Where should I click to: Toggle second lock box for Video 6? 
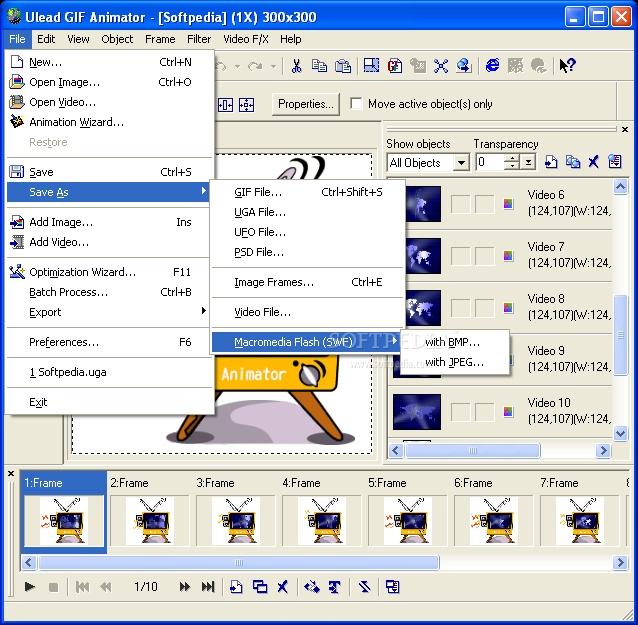[x=485, y=204]
